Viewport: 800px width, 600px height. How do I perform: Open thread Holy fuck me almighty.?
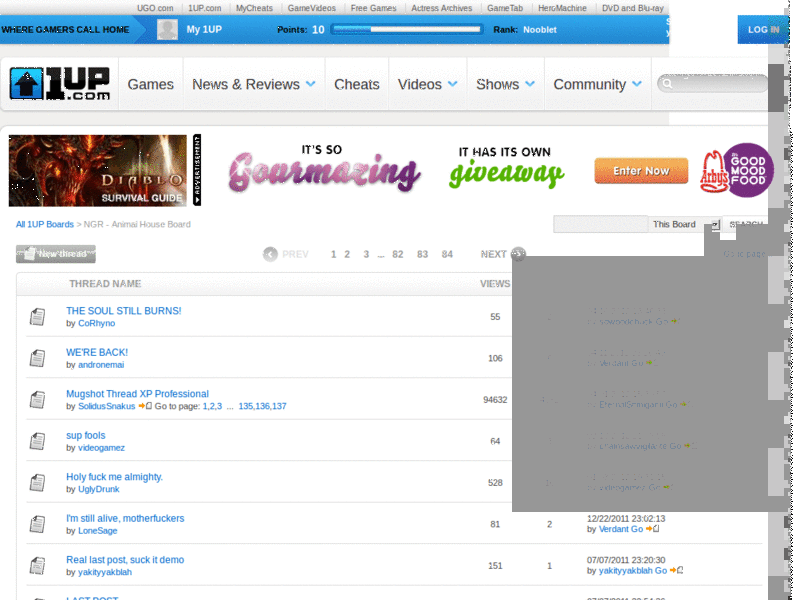[114, 477]
